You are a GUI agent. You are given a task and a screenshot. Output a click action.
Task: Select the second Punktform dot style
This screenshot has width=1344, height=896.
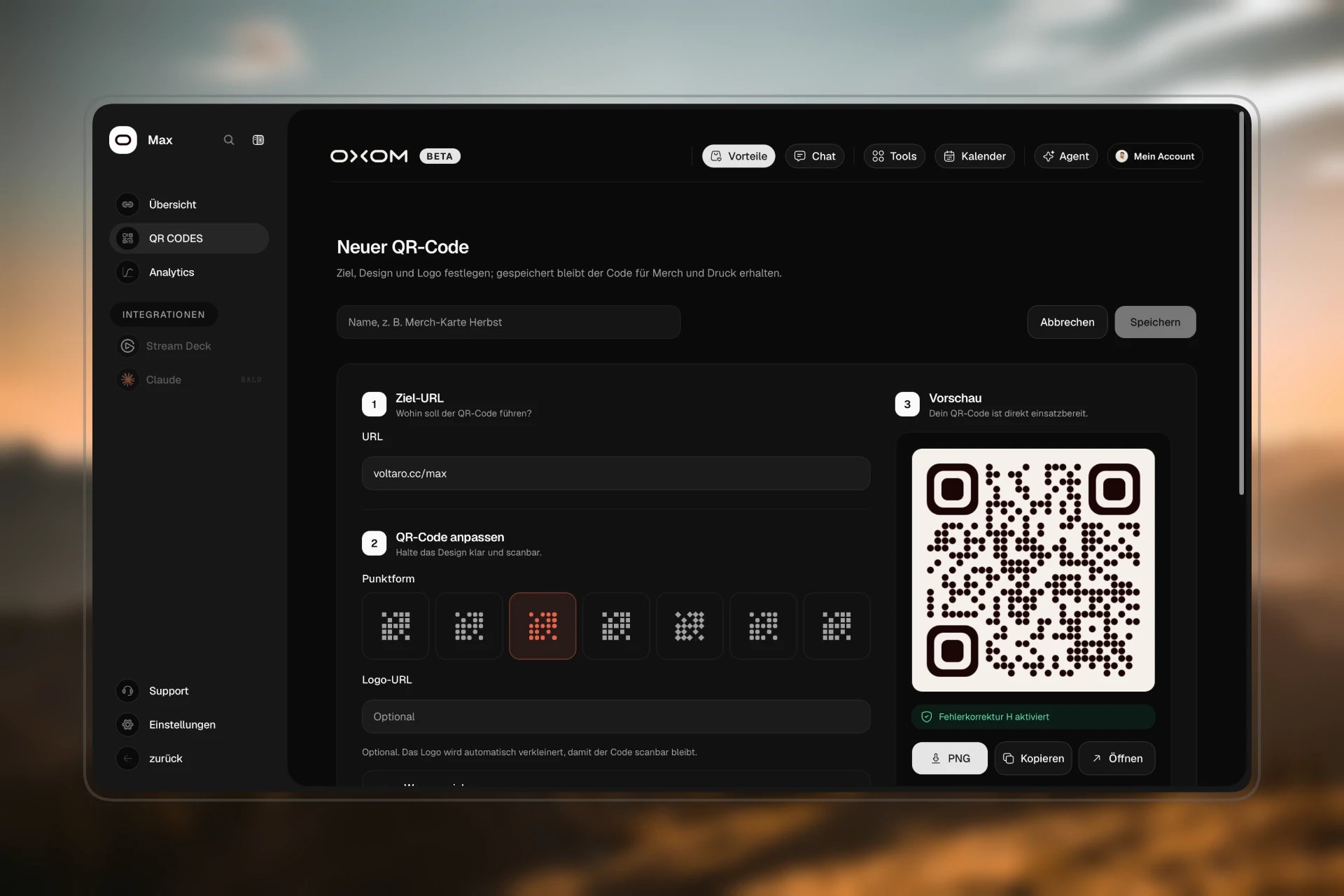tap(469, 626)
